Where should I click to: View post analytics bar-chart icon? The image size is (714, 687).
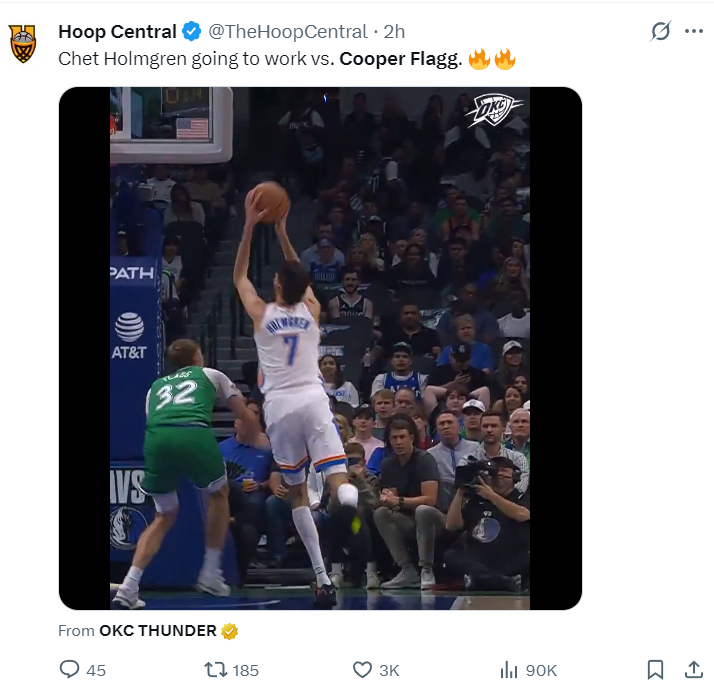tap(509, 669)
